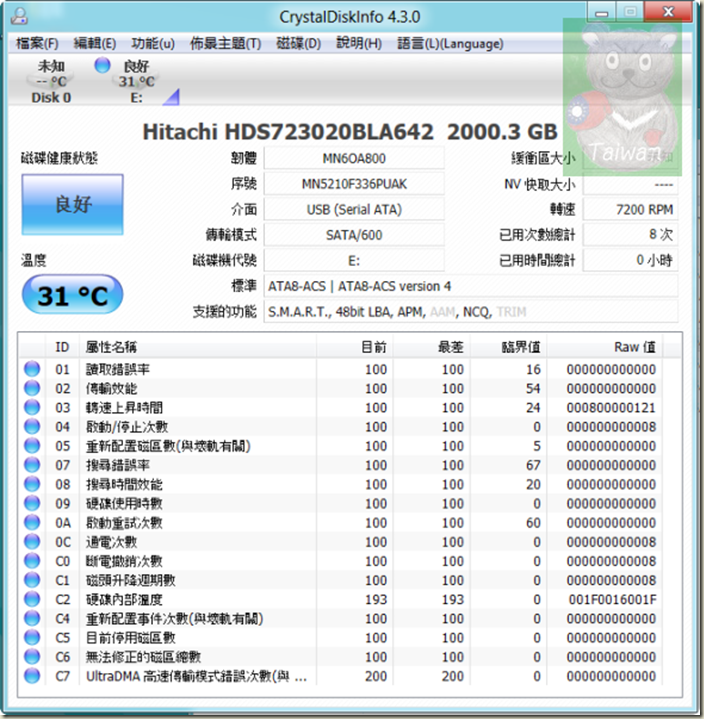Open the 佈景主題(T) menu
This screenshot has width=704, height=719.
tap(226, 44)
